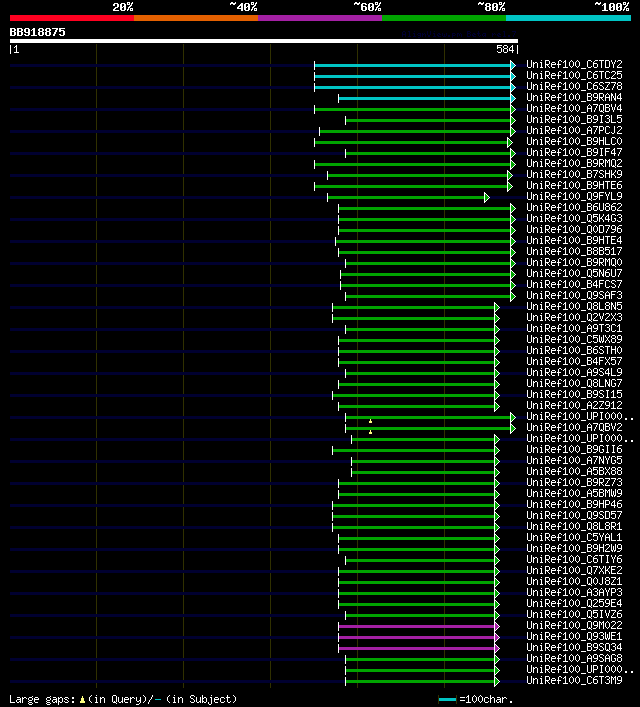640x707 pixels.
Task: Select the UniRef100_B9HTE6 hit label
Action: pyautogui.click(x=574, y=185)
